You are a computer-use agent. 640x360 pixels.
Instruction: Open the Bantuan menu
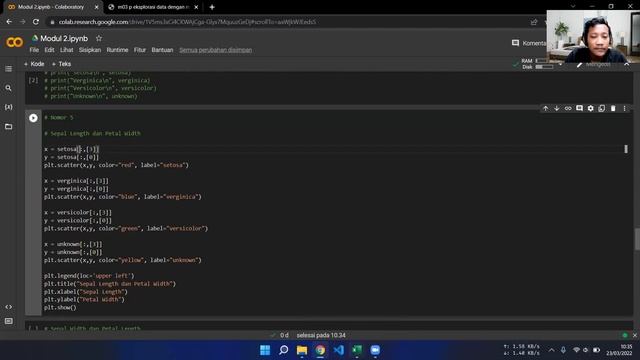click(162, 50)
